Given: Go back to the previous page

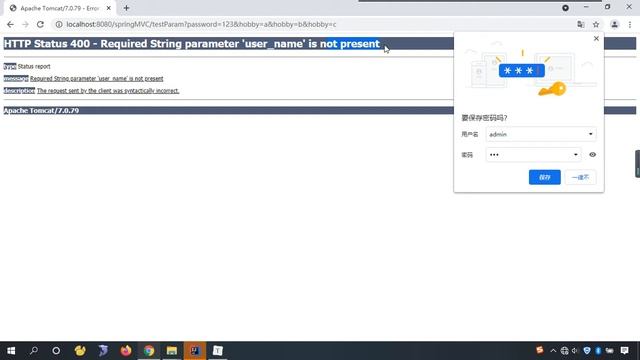Looking at the screenshot, I should [10, 24].
